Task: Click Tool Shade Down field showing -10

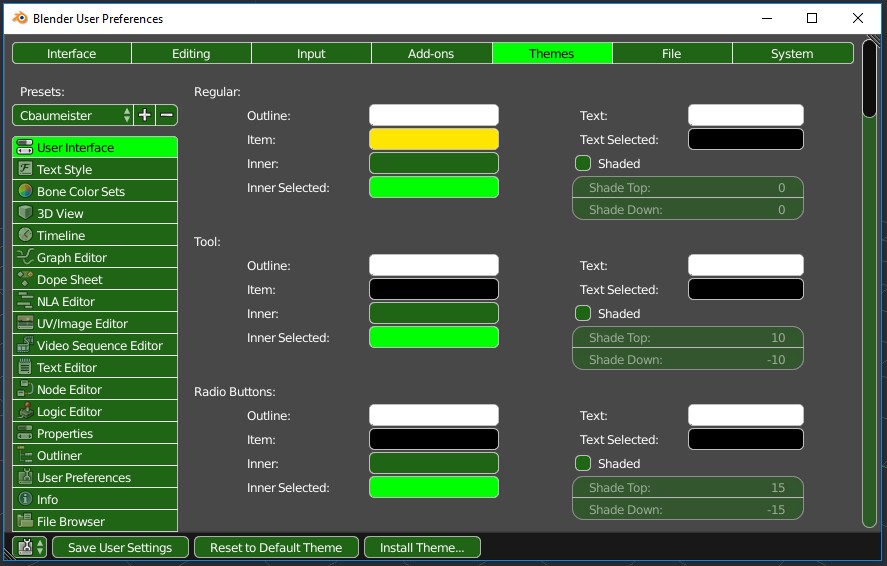Action: (688, 359)
